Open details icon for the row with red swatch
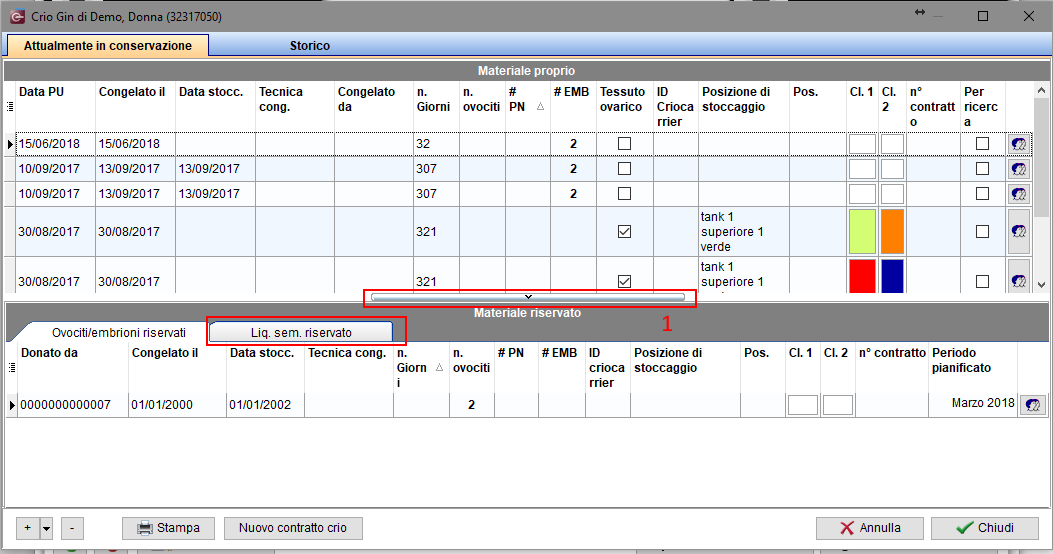 [1018, 281]
